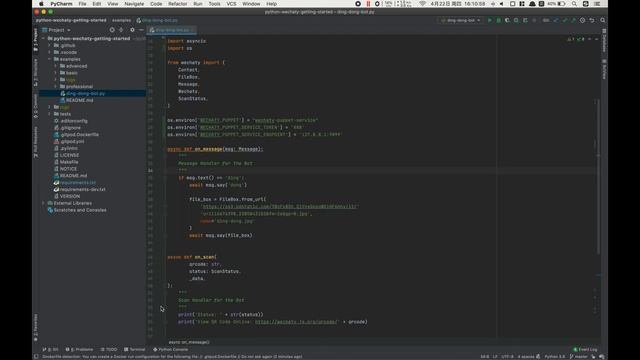
Task: Select the ding-dong-bot.py editor tab
Action: [172, 30]
